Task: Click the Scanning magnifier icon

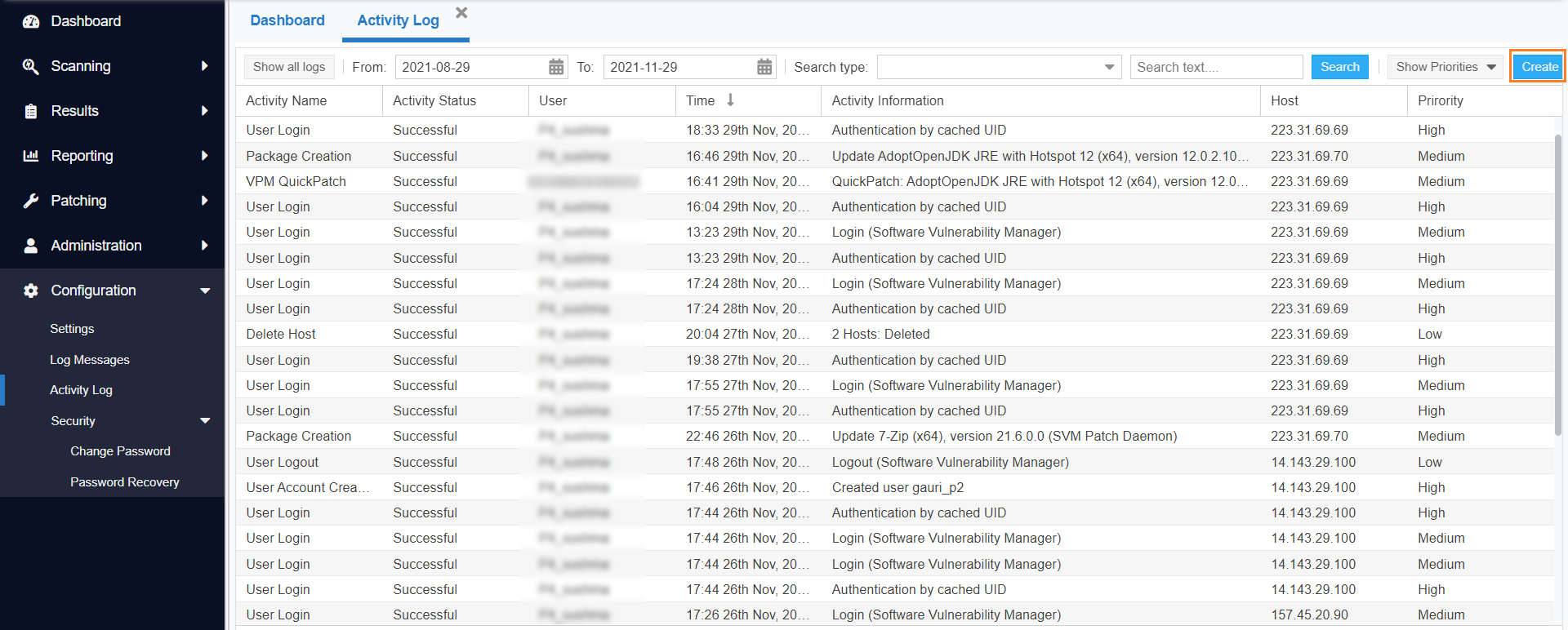Action: point(31,67)
